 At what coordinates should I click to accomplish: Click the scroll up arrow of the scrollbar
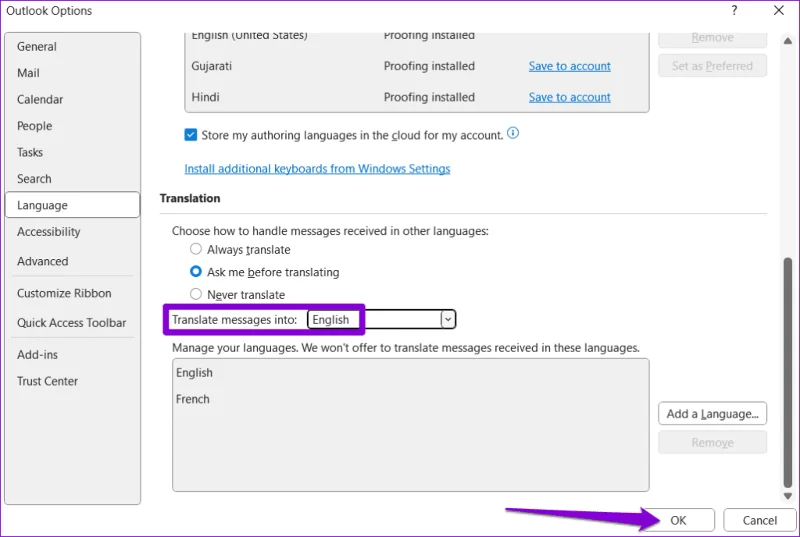pos(788,41)
